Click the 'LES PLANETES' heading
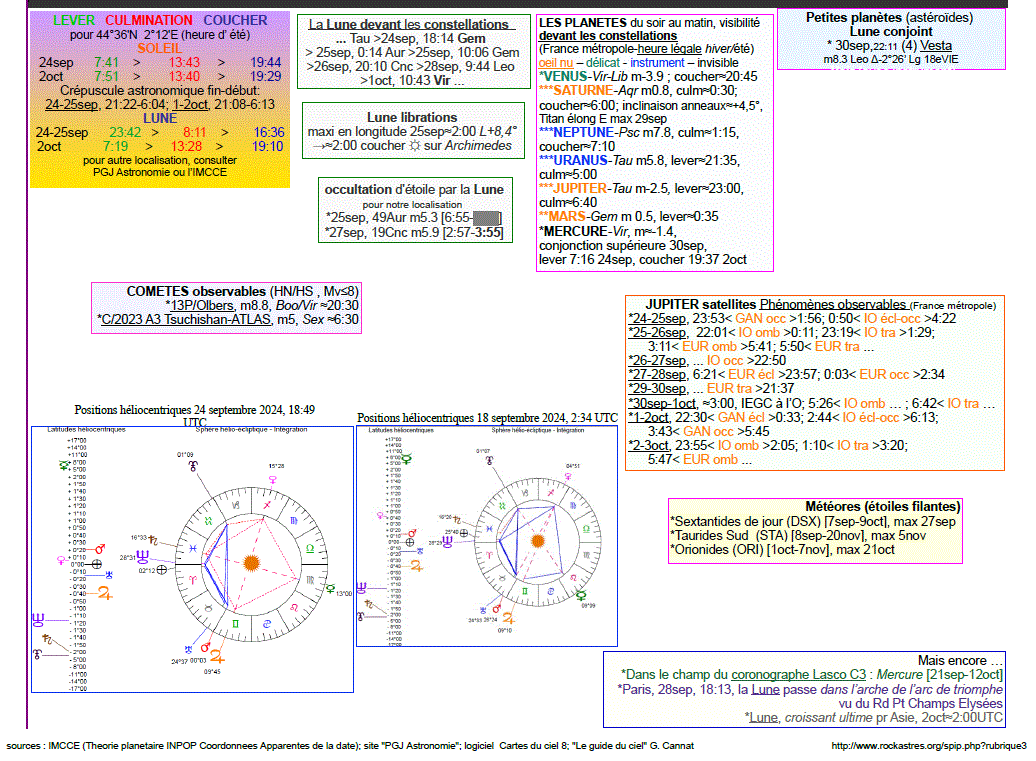The height and width of the screenshot is (761, 1036). 583,22
